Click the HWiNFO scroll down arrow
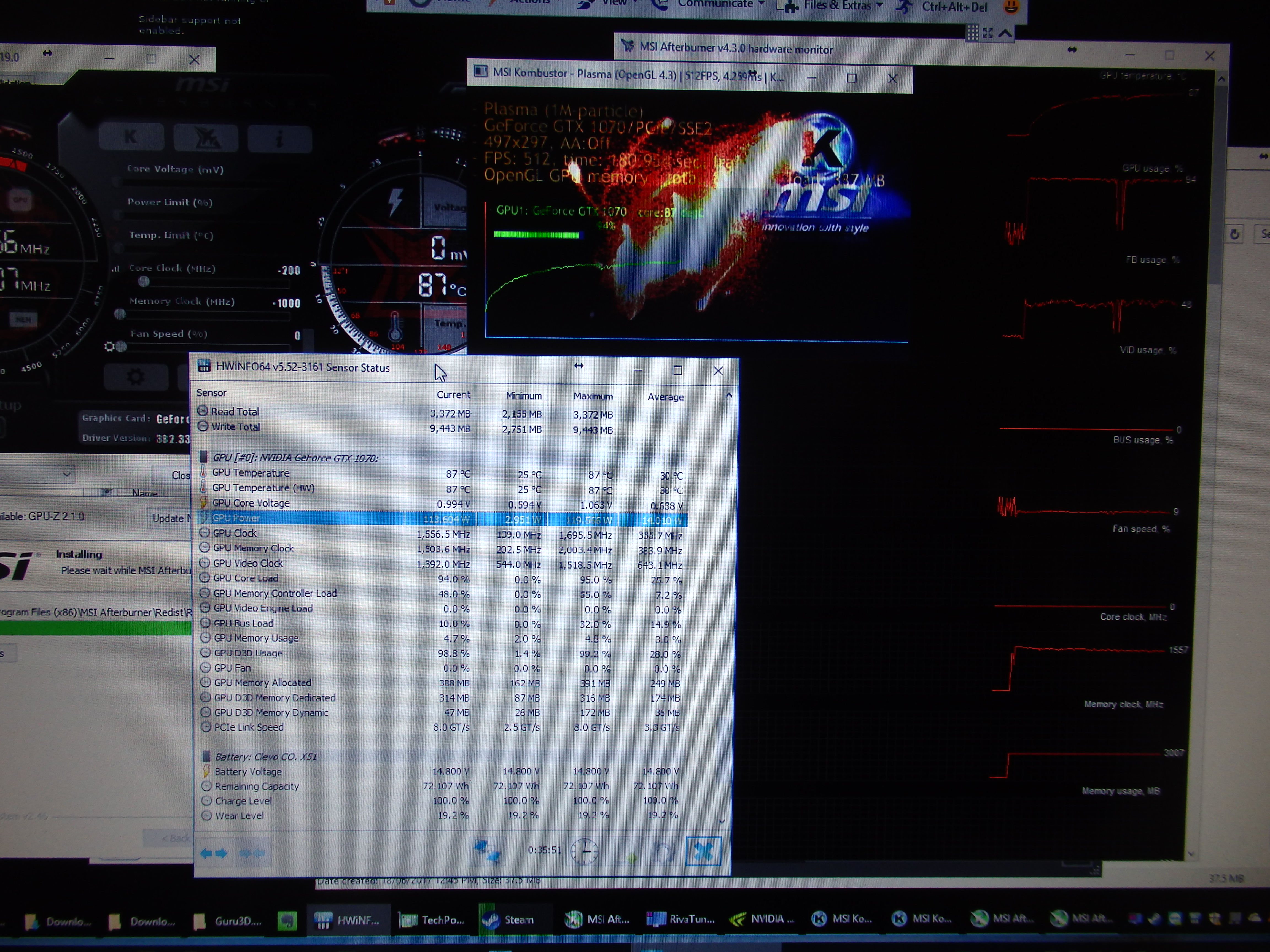The image size is (1270, 952). [x=722, y=822]
